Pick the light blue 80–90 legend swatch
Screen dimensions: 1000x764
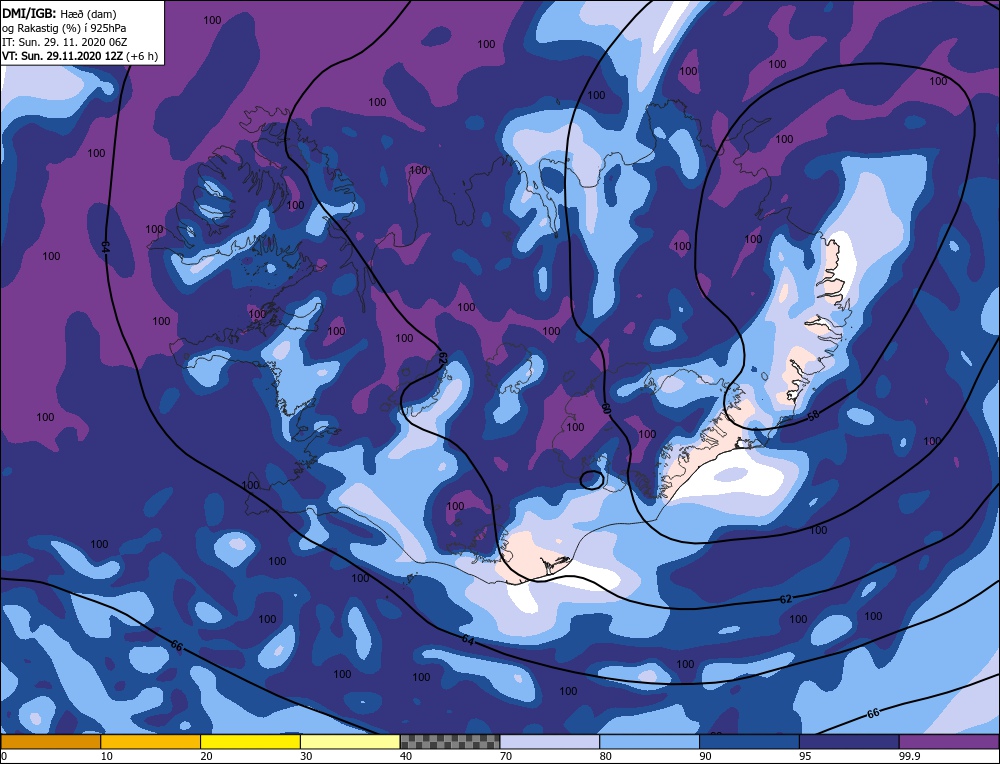coord(649,741)
